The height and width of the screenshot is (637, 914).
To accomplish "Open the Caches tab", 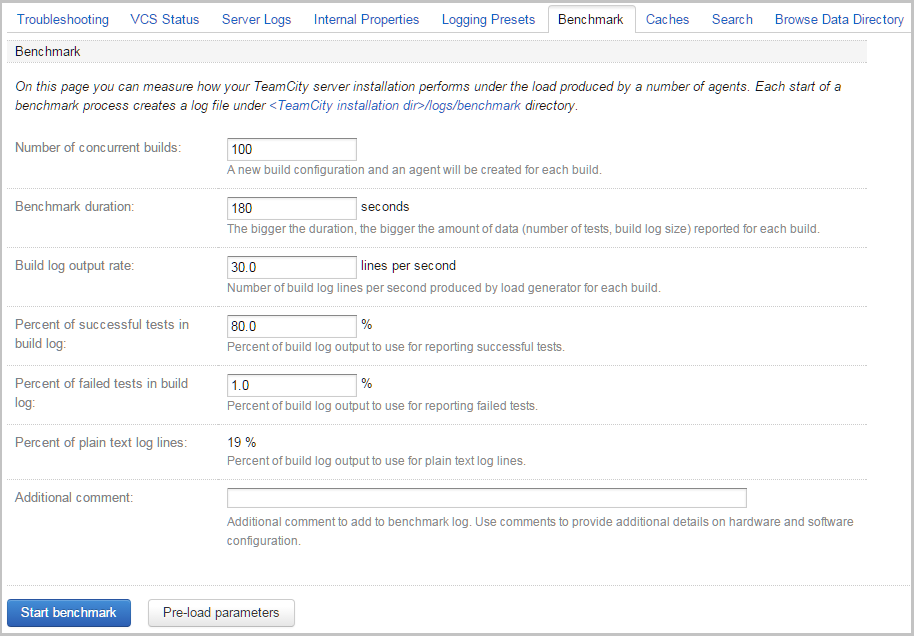I will point(667,20).
